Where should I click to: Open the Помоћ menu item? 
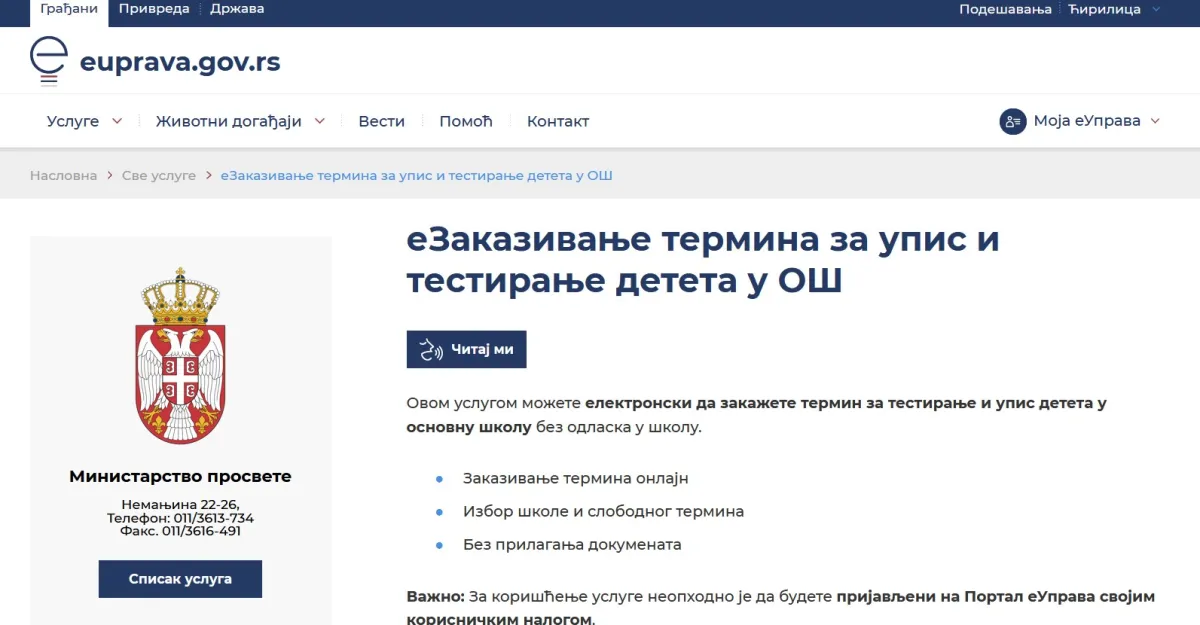pyautogui.click(x=466, y=121)
